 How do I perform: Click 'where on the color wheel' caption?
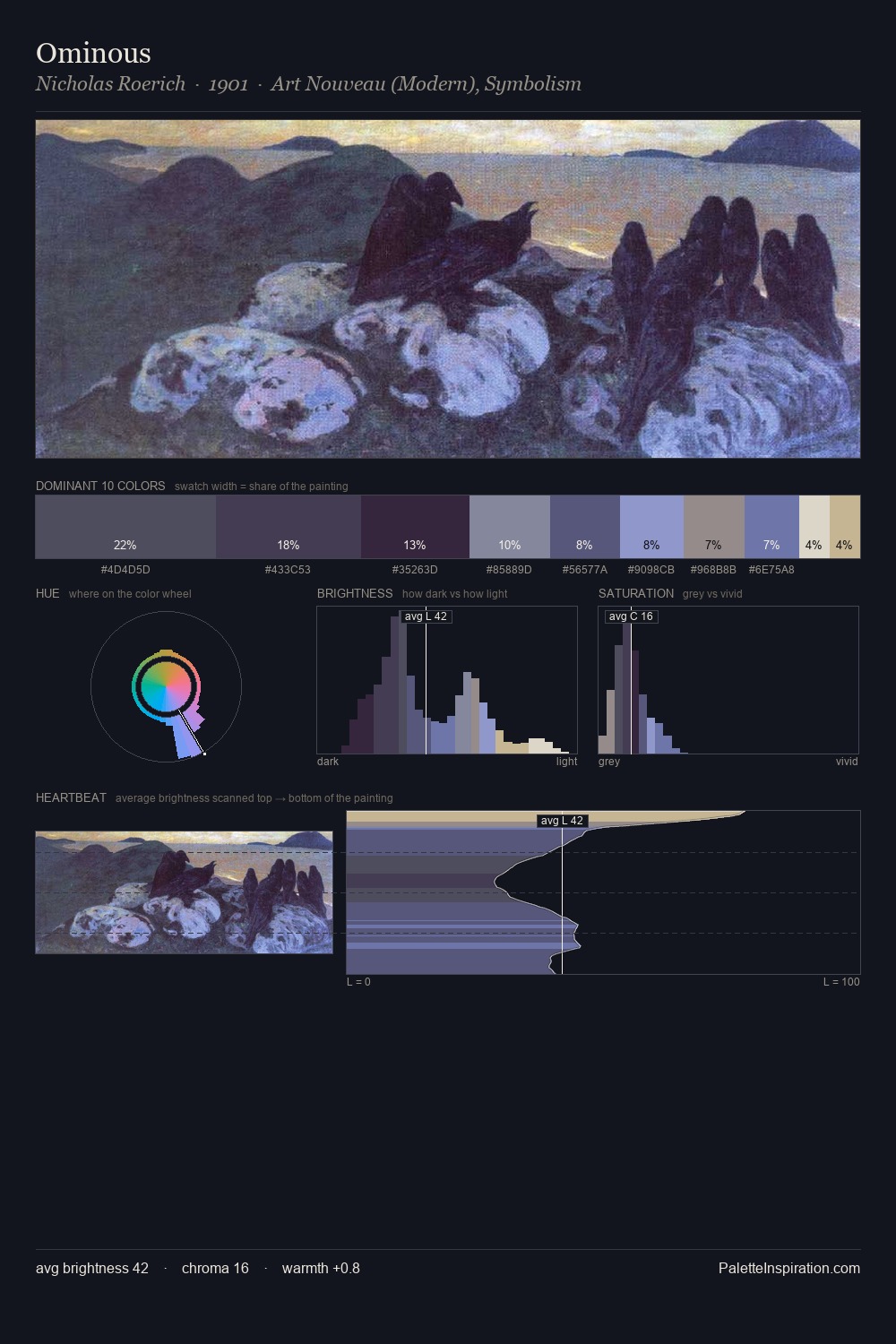click(x=130, y=594)
